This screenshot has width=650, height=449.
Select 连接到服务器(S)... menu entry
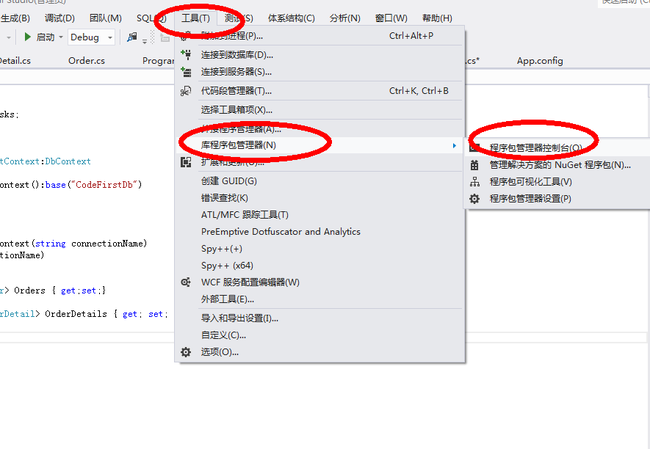pos(319,72)
